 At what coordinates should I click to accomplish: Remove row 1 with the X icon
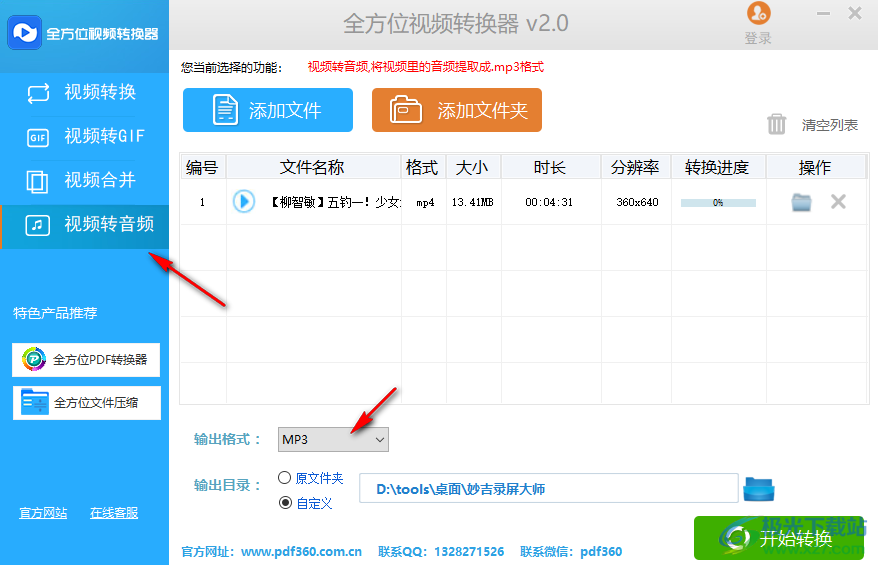(838, 202)
